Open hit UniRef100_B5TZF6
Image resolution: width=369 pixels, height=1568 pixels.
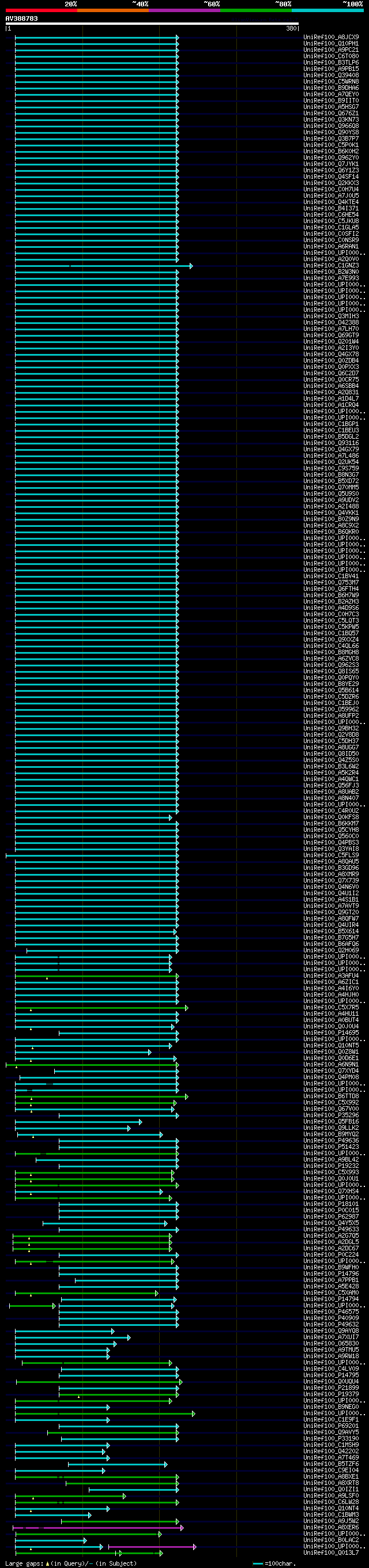(x=332, y=1464)
